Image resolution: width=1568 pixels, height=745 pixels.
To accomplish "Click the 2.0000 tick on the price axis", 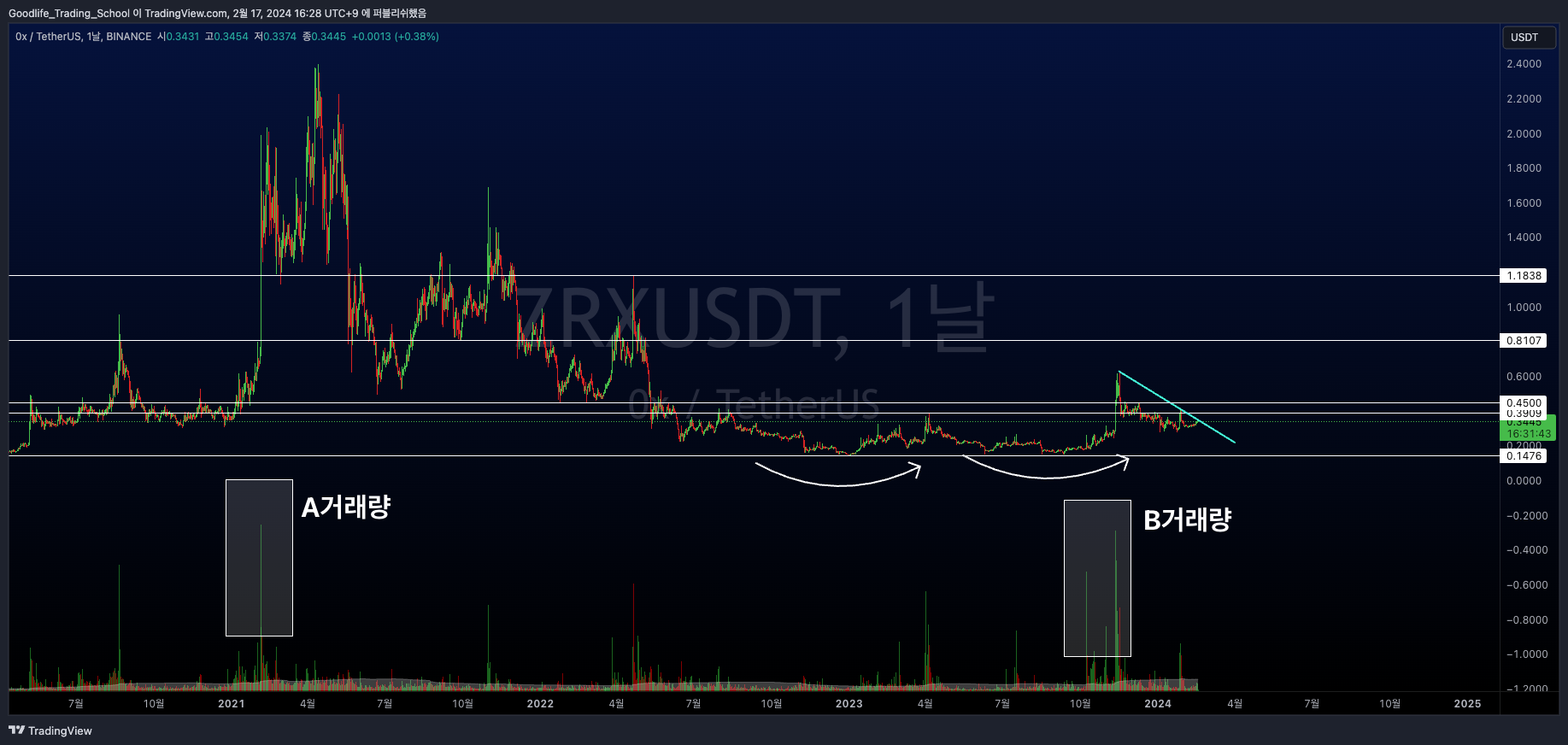I will click(1524, 134).
